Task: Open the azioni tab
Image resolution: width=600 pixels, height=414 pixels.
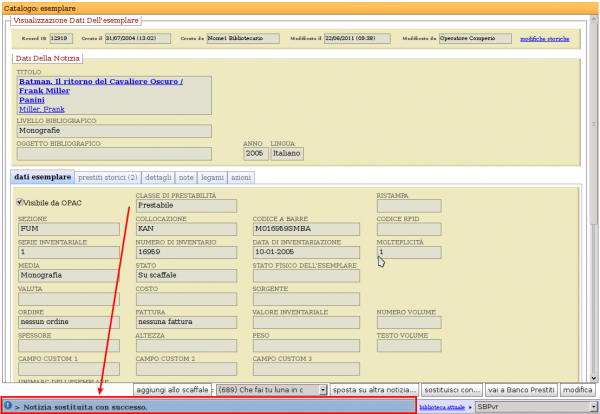Action: (241, 177)
